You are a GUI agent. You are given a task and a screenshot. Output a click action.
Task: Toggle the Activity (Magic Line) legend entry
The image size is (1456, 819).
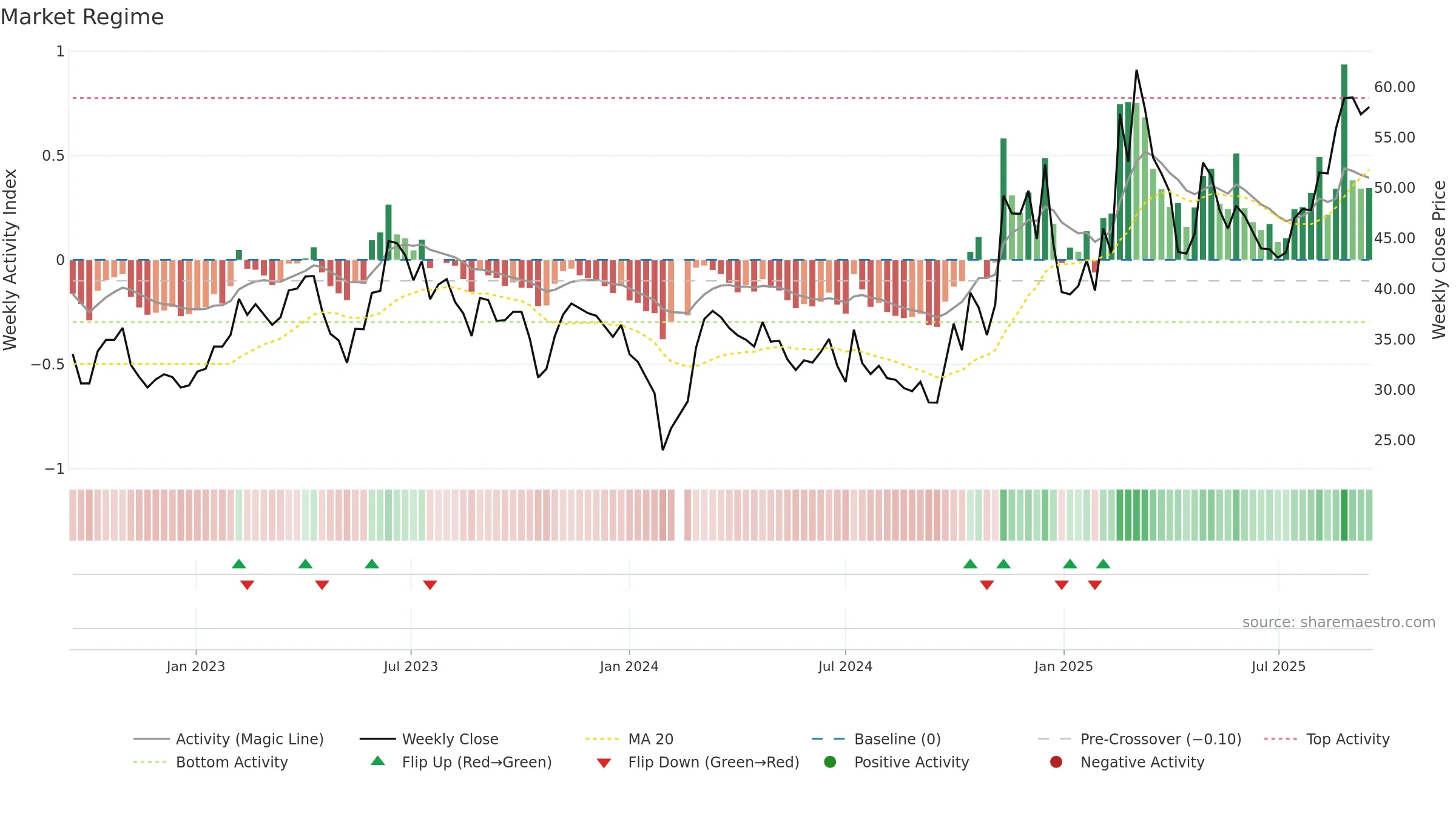click(x=229, y=739)
